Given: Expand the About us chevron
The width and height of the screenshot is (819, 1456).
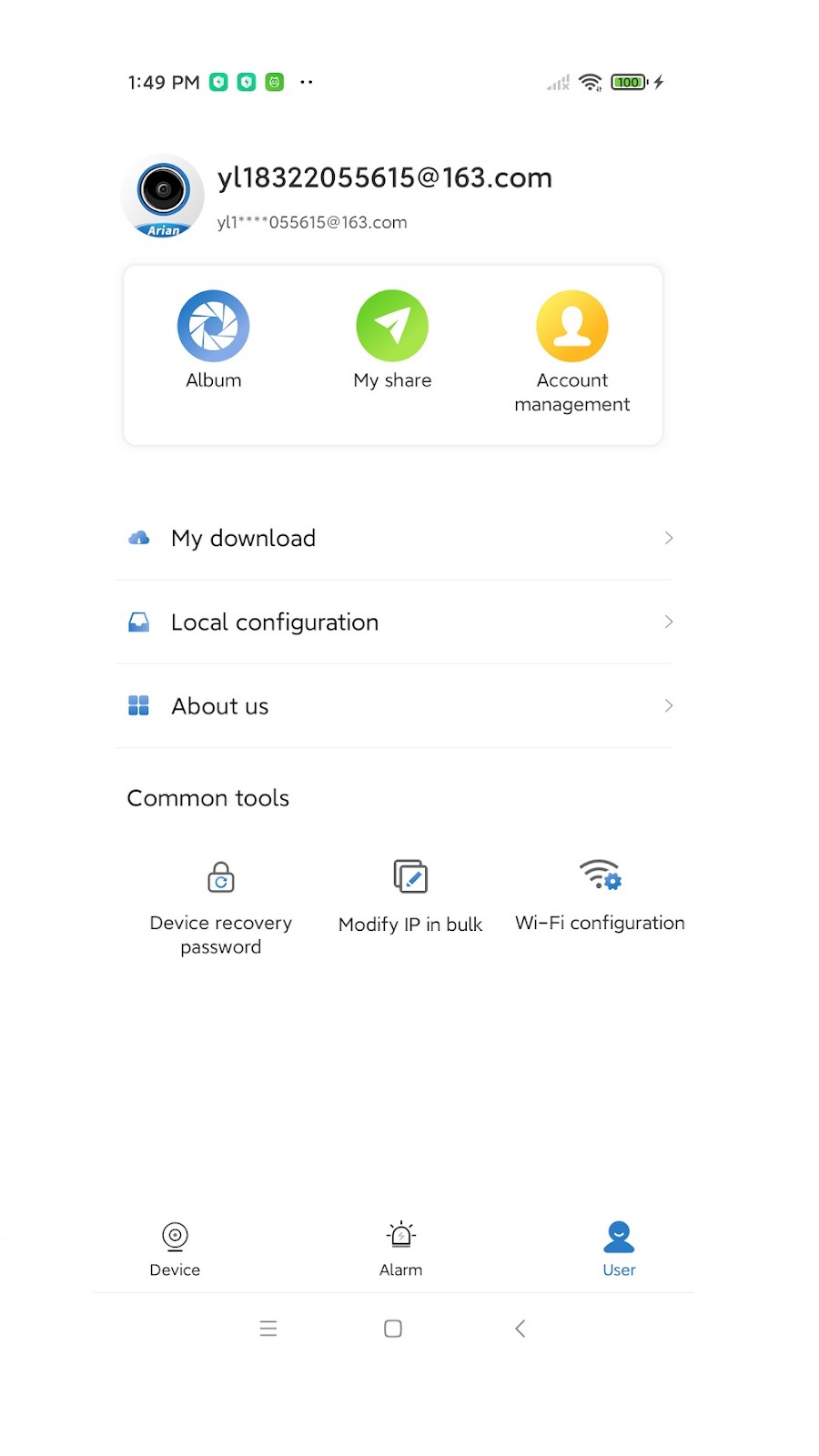Looking at the screenshot, I should point(669,706).
